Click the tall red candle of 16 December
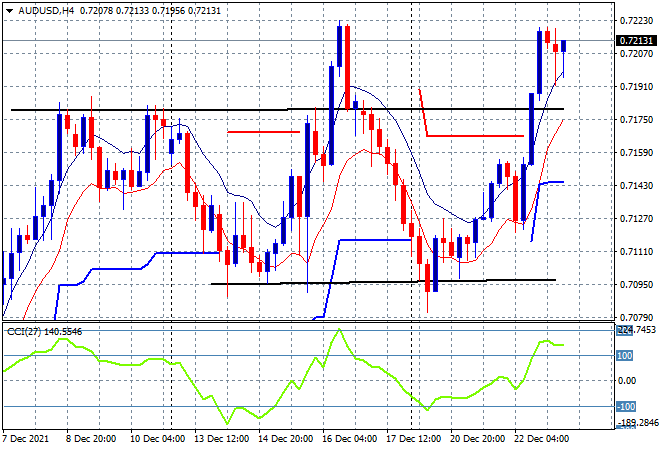 (347, 67)
